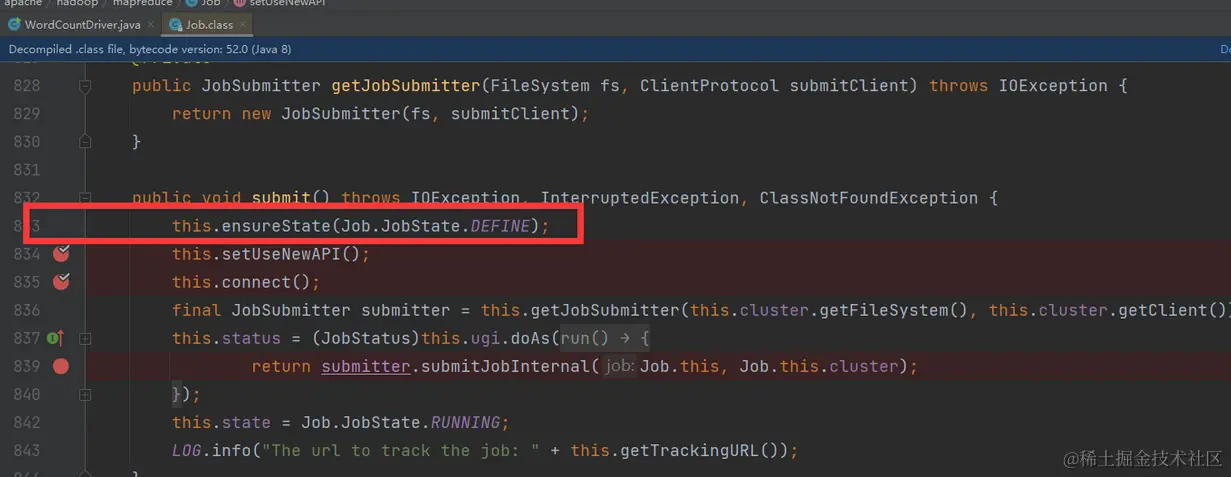Click line number 831 in gutter

pos(27,170)
